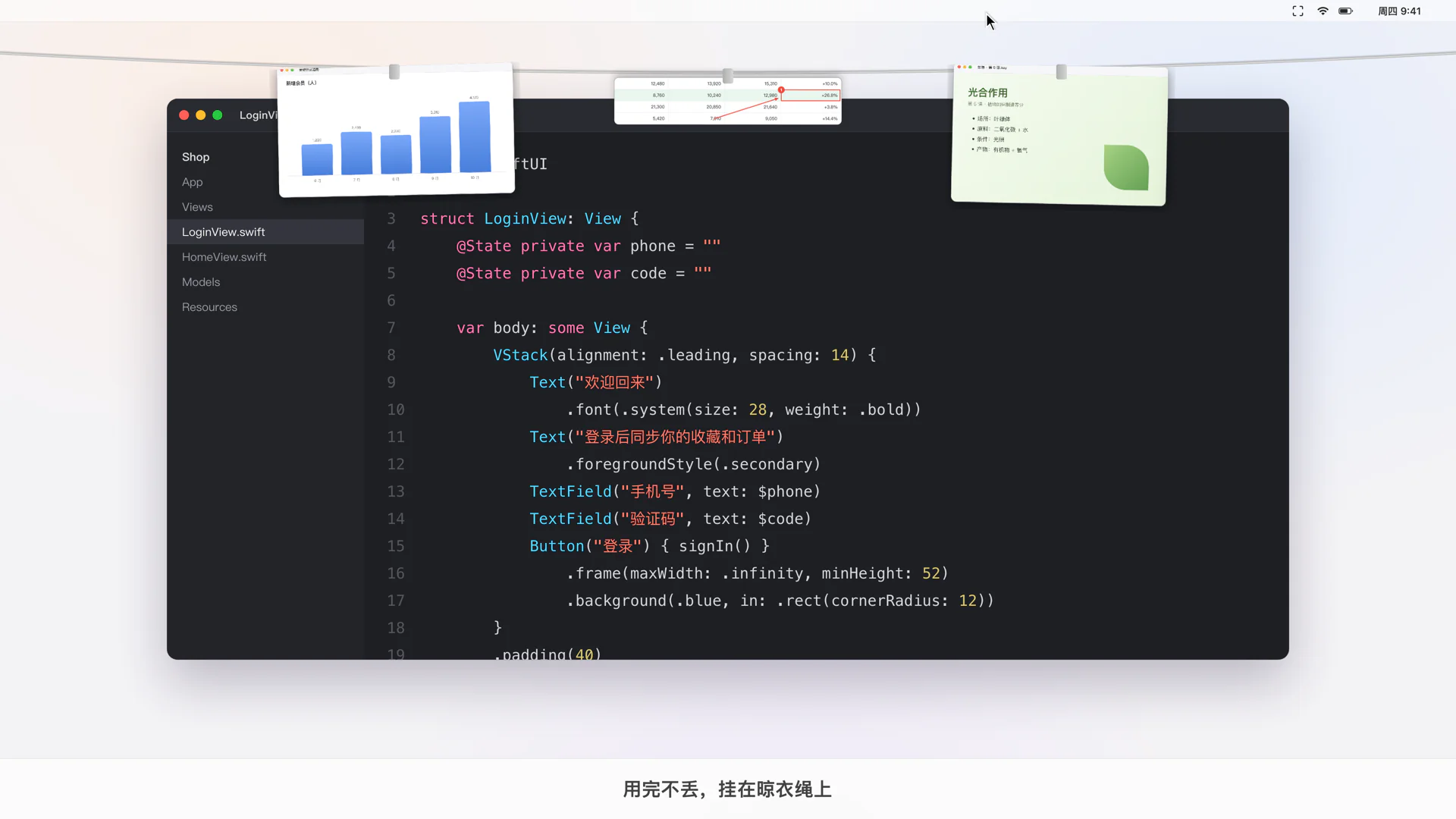The height and width of the screenshot is (819, 1456).
Task: Select the Shop project in sidebar
Action: [x=196, y=157]
